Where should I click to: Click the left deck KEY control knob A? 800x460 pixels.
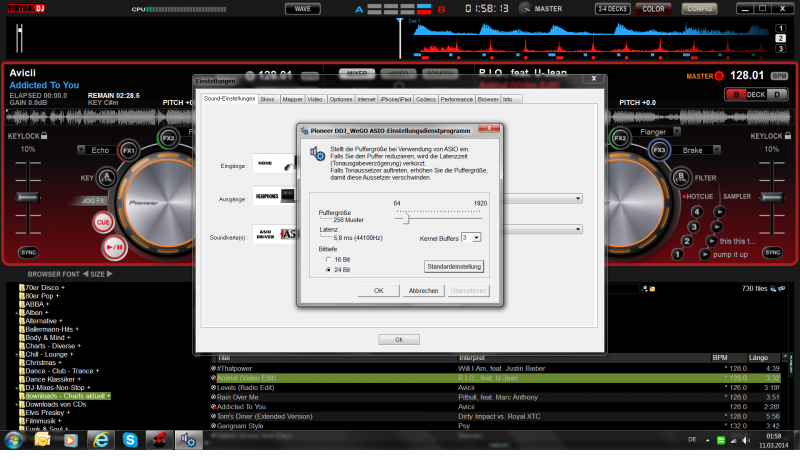(107, 177)
